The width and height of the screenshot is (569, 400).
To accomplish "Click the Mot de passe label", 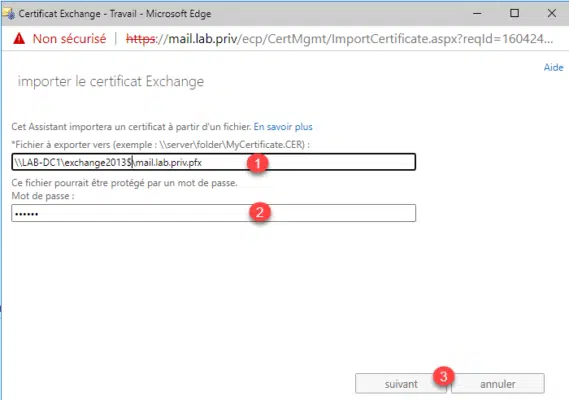I will (43, 196).
